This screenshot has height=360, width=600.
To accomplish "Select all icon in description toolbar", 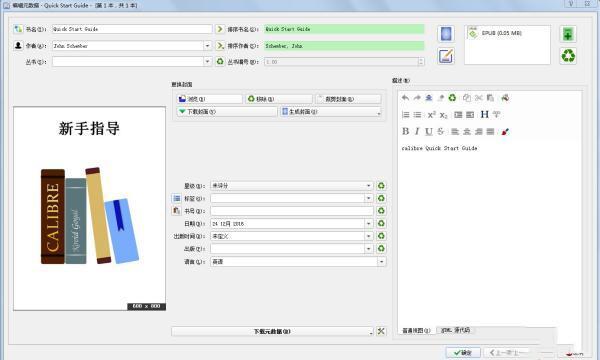I will 429,98.
